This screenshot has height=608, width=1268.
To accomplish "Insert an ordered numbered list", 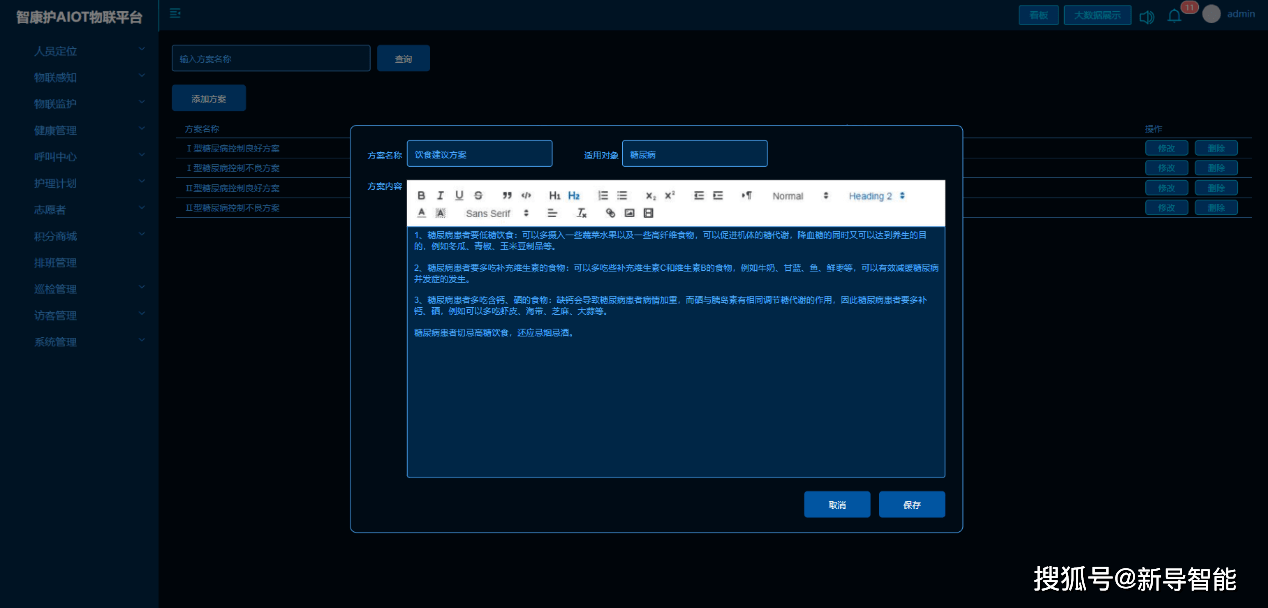I will [x=603, y=196].
